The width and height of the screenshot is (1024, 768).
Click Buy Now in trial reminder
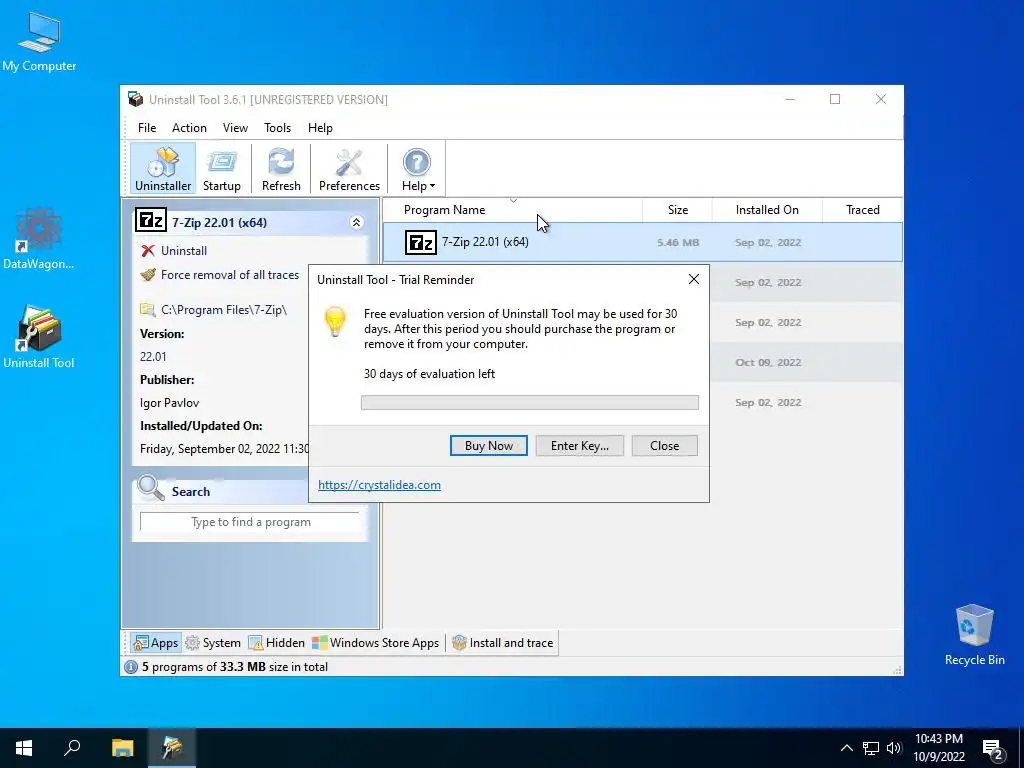click(488, 445)
